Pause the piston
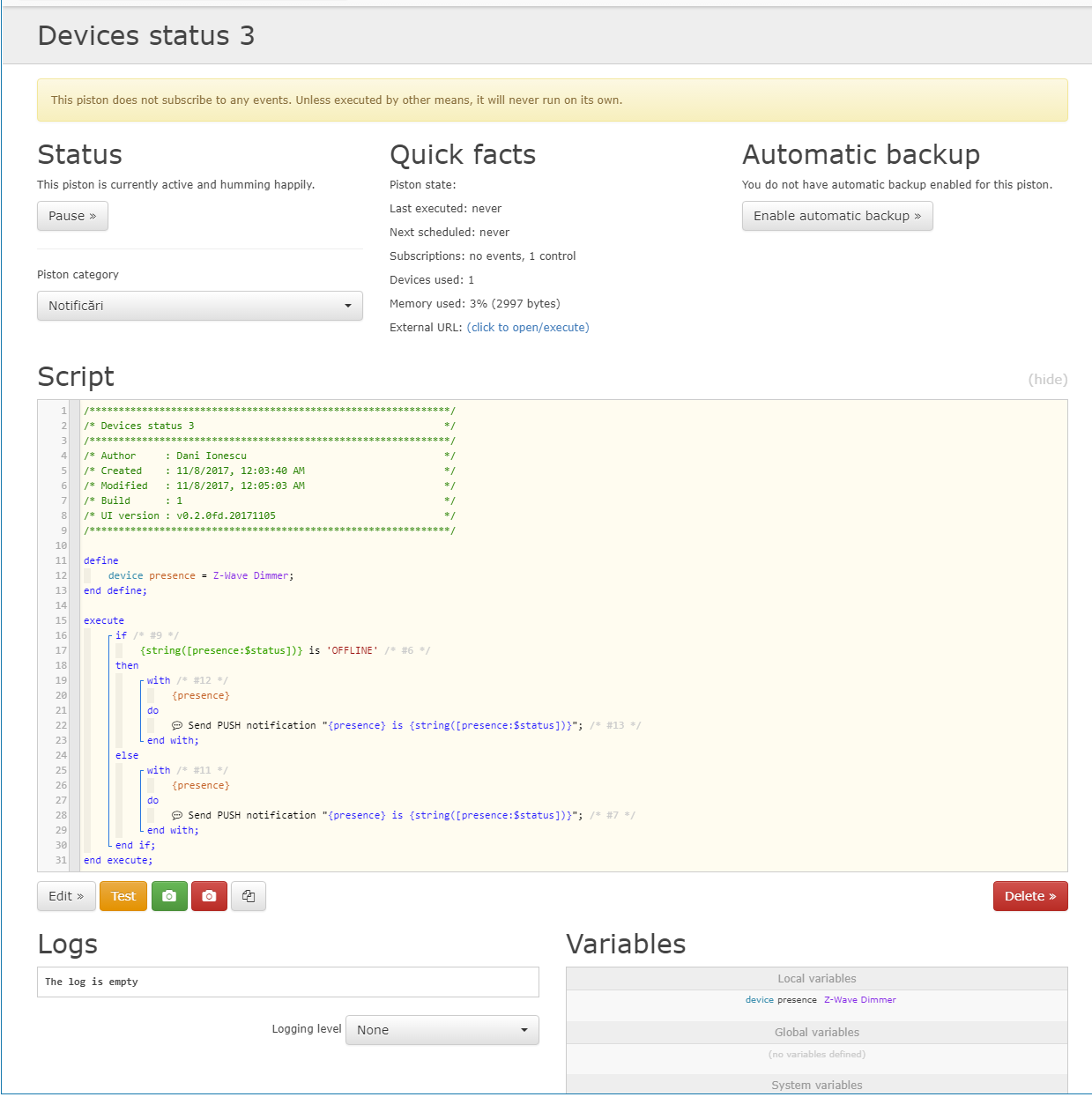The width and height of the screenshot is (1092, 1097). coord(72,216)
